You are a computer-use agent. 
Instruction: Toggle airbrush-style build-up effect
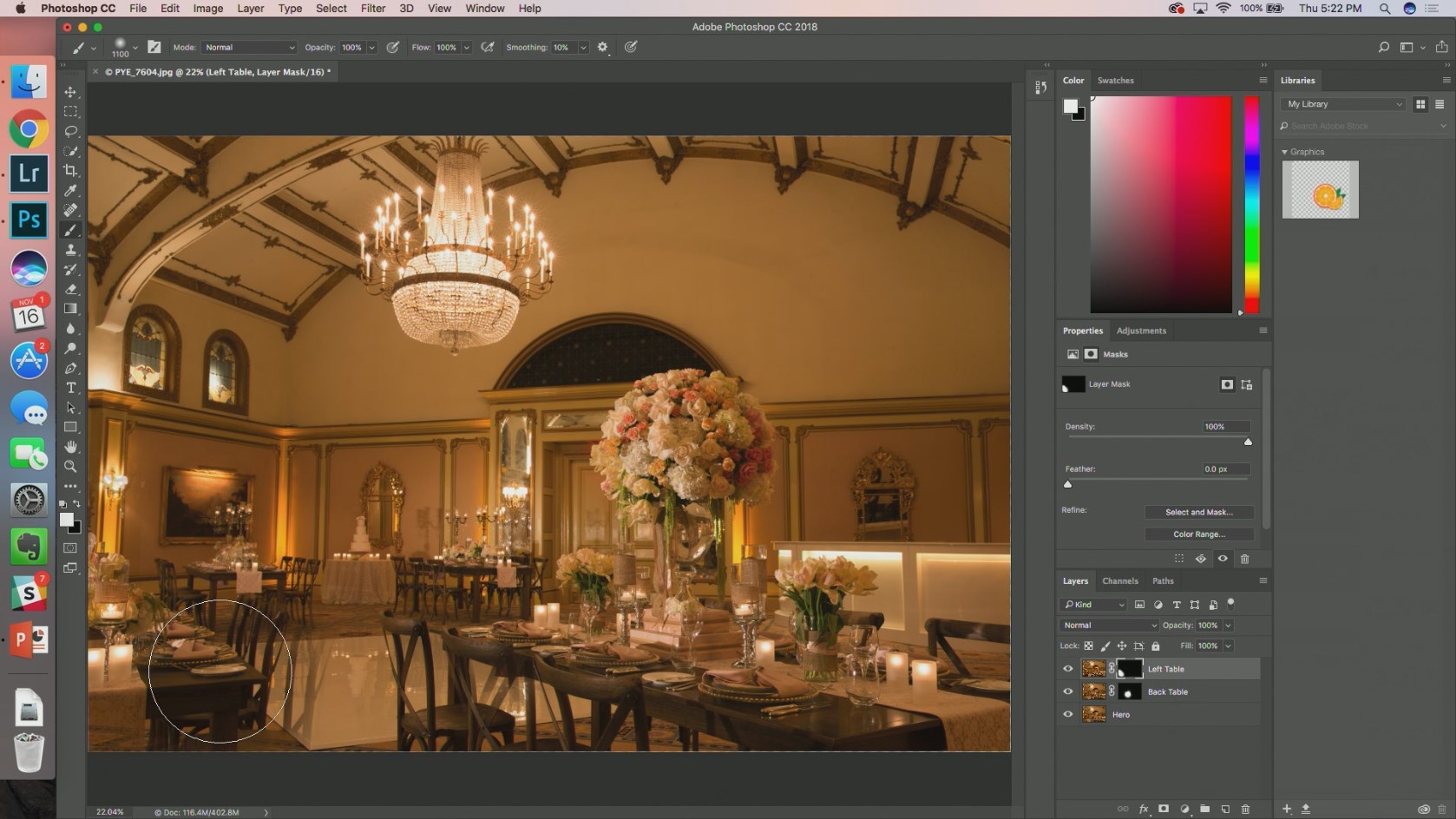tap(488, 48)
